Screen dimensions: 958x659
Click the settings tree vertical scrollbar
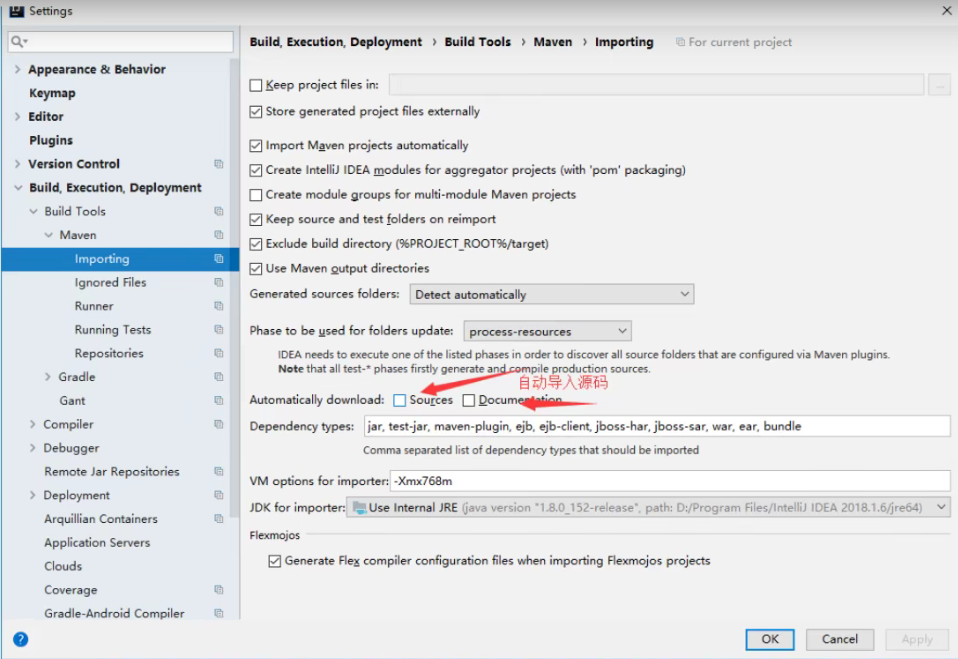point(233,287)
